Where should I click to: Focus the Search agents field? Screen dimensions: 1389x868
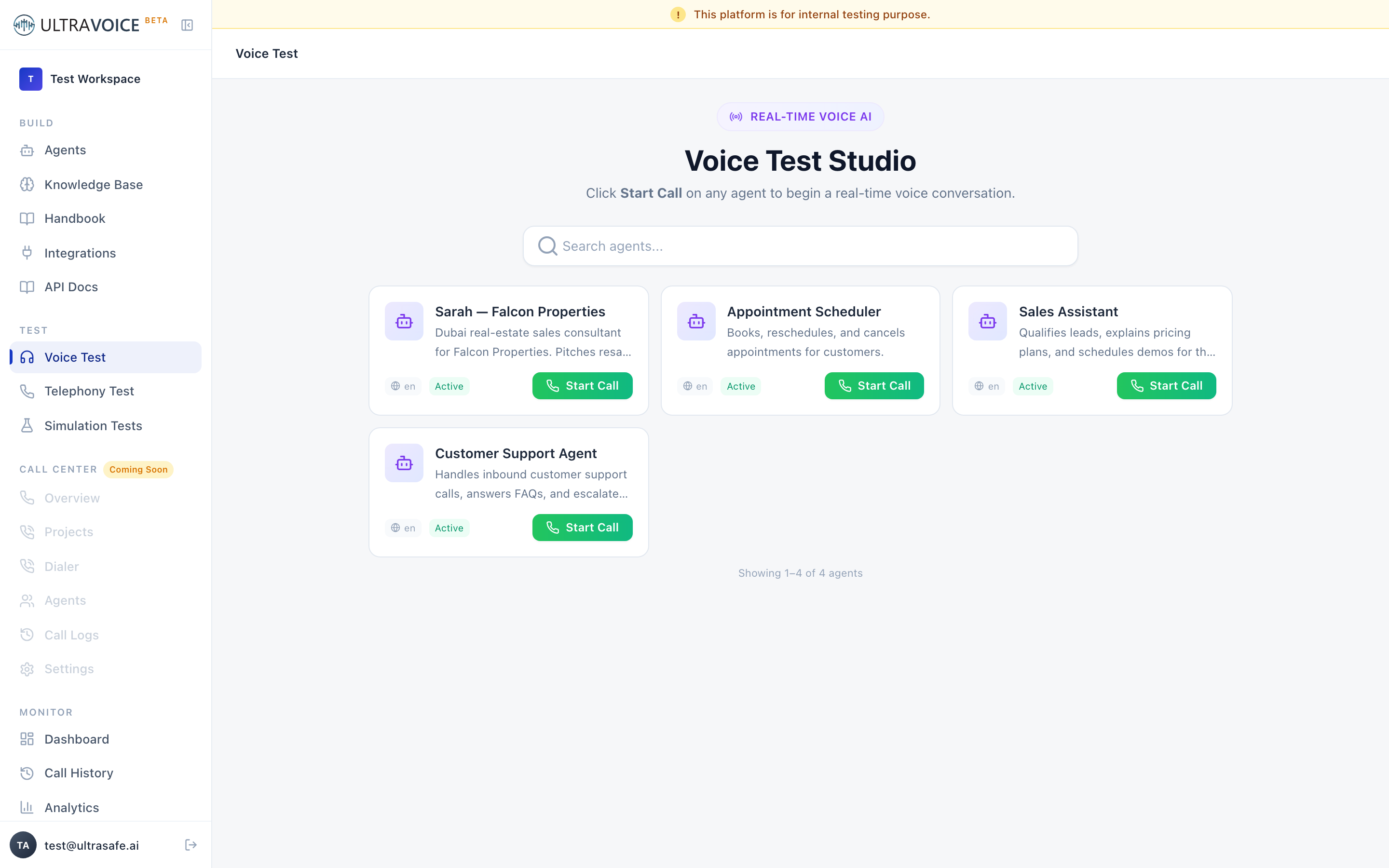800,246
